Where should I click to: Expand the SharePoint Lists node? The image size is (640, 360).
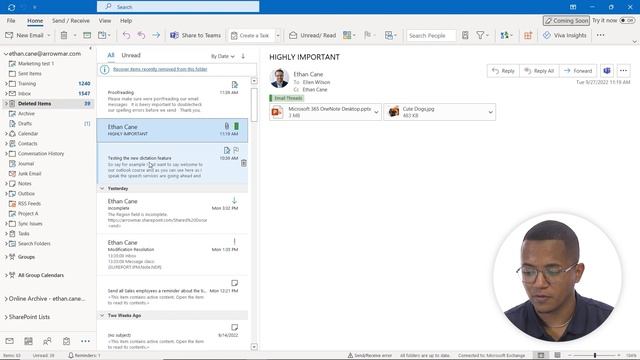[6, 317]
